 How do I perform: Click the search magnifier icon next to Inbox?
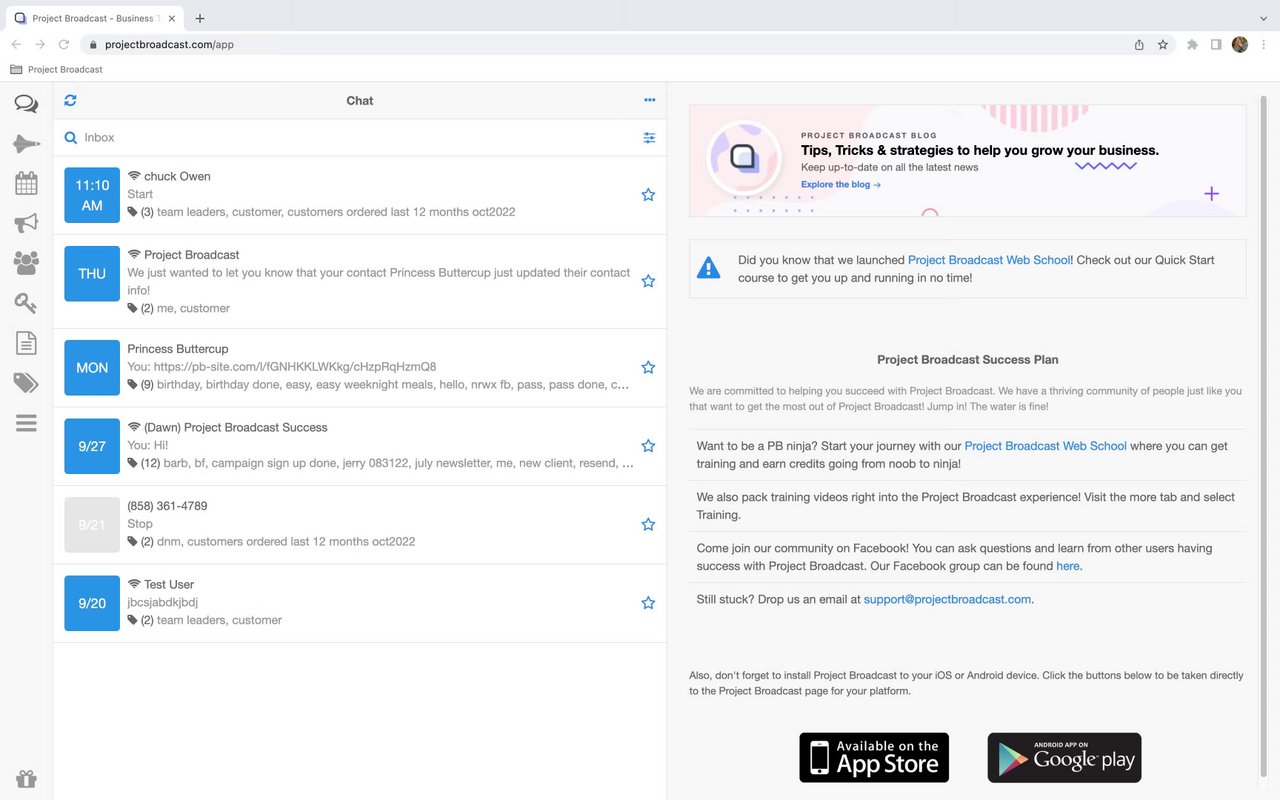71,138
